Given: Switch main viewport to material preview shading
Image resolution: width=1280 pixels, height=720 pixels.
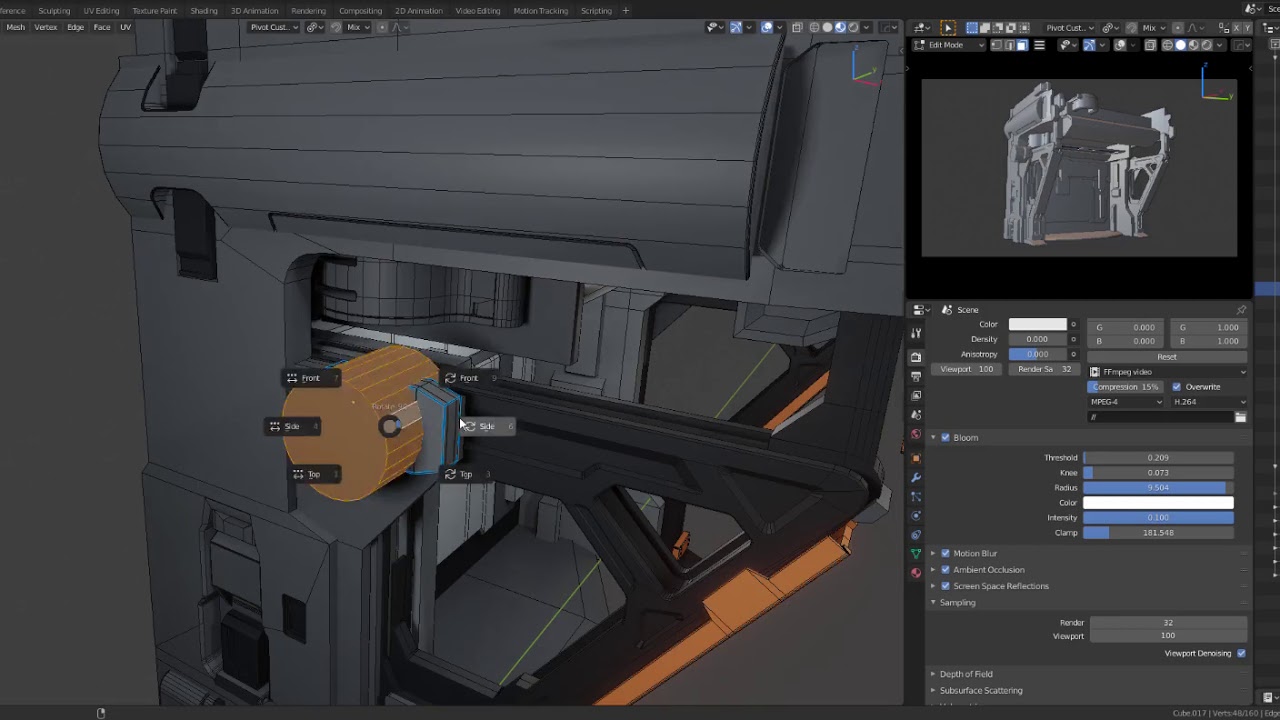Looking at the screenshot, I should [x=840, y=27].
